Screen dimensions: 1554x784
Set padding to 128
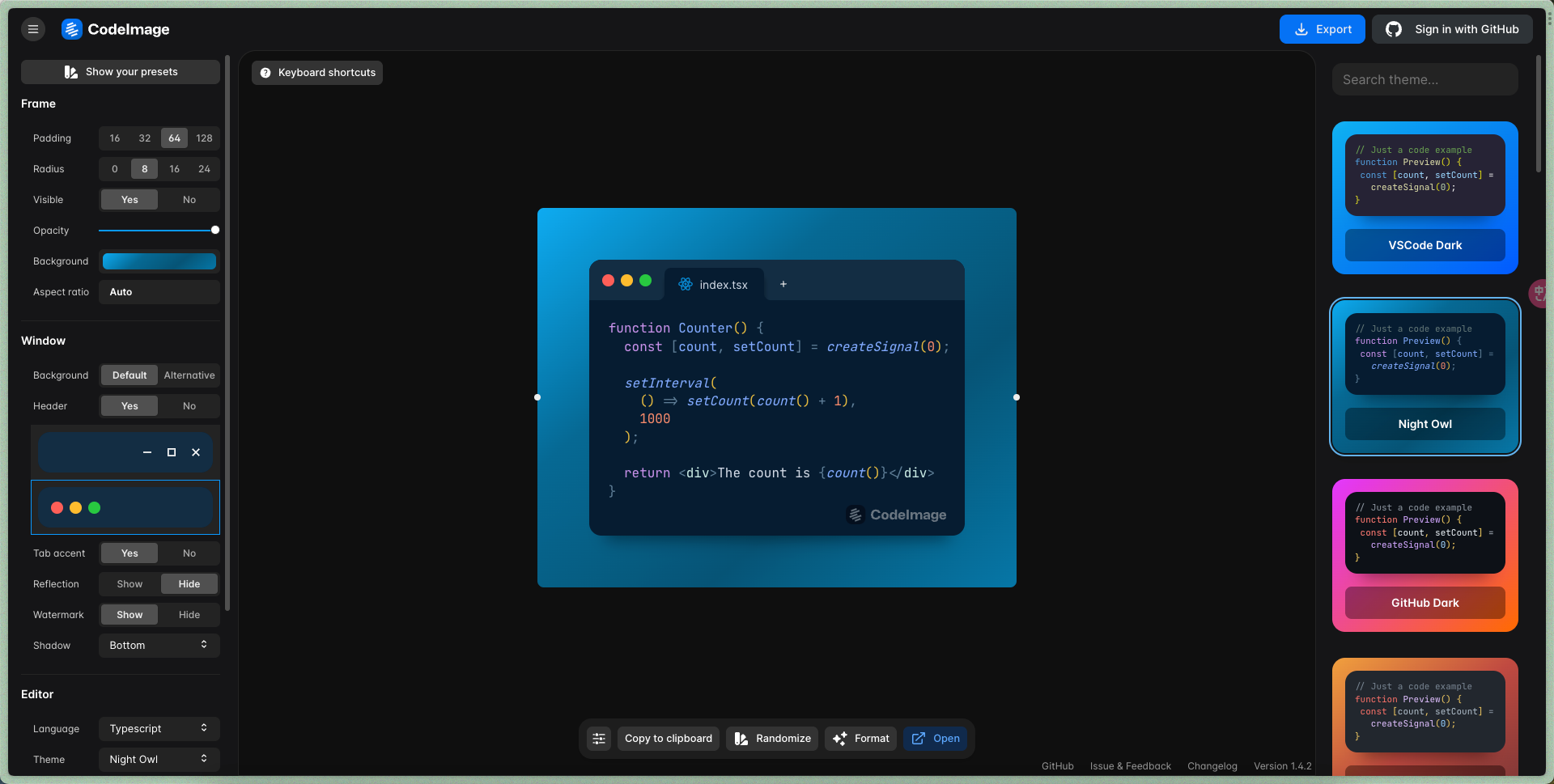204,138
